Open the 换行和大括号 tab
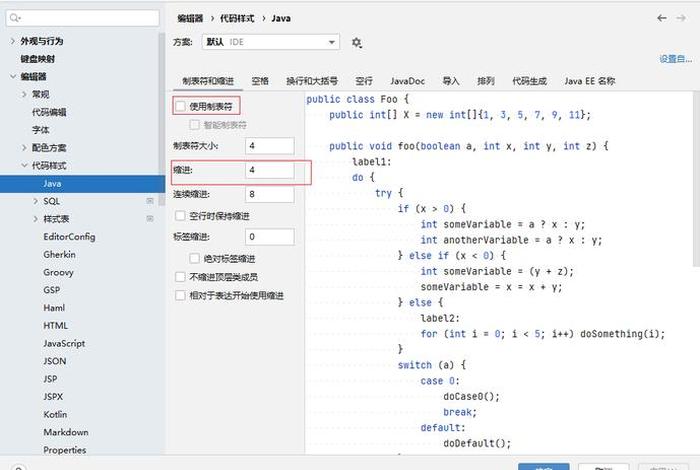Viewport: 700px width, 470px height. pyautogui.click(x=312, y=81)
